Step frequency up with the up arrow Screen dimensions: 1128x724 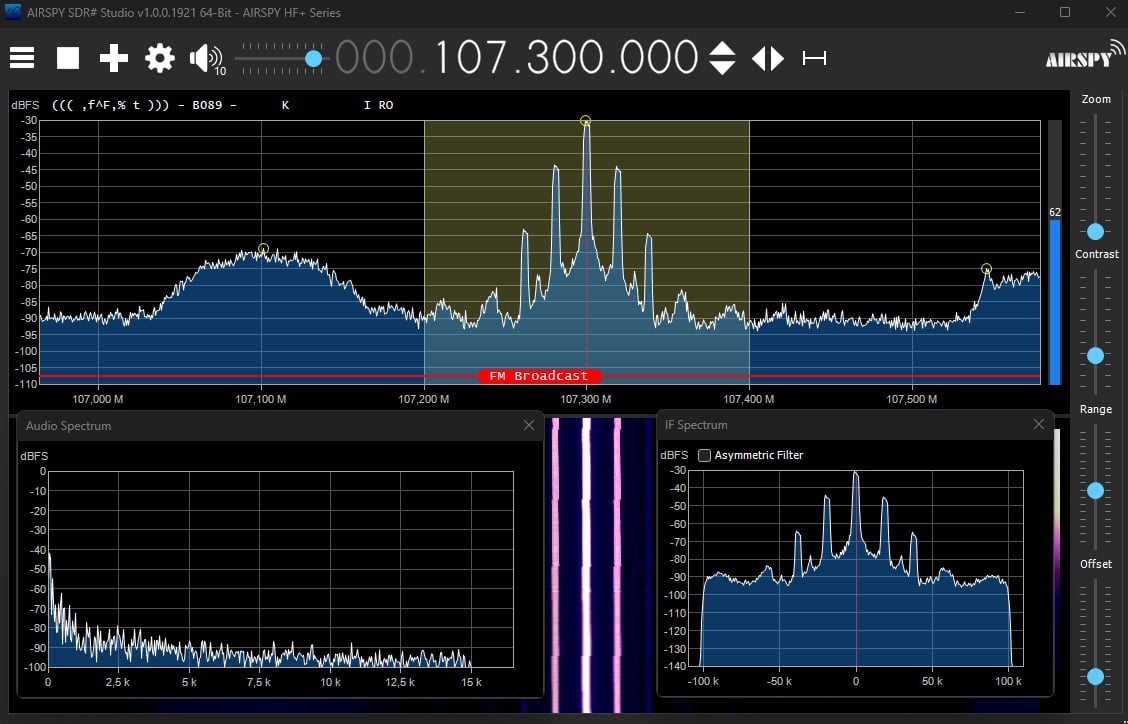point(722,48)
